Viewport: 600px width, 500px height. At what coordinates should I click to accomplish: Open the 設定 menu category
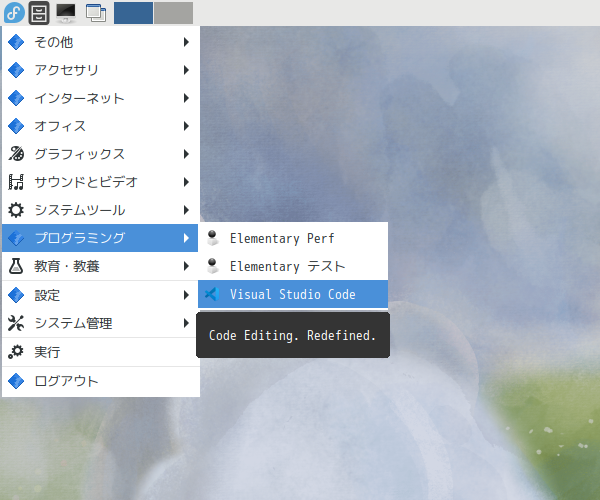pyautogui.click(x=101, y=295)
